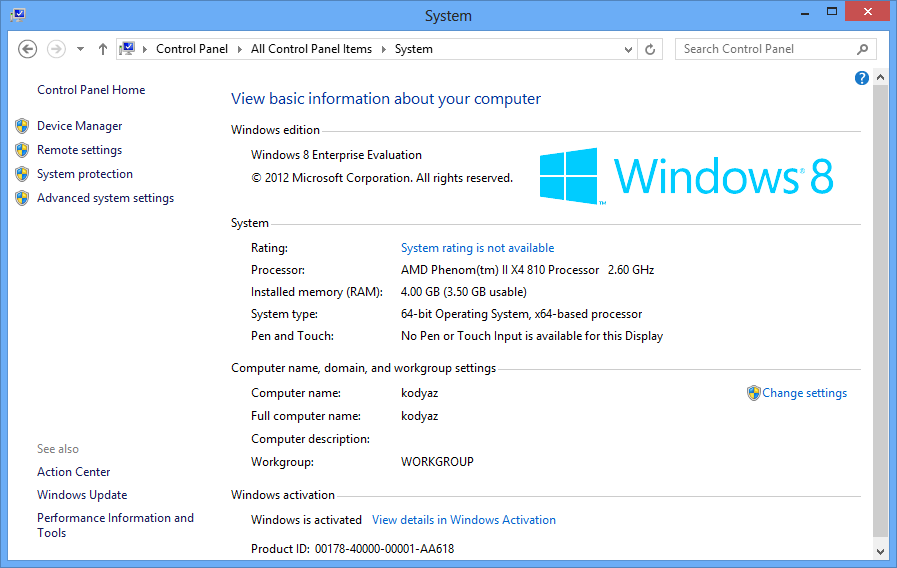Click the WORKGROUP value
This screenshot has width=897, height=568.
437,462
